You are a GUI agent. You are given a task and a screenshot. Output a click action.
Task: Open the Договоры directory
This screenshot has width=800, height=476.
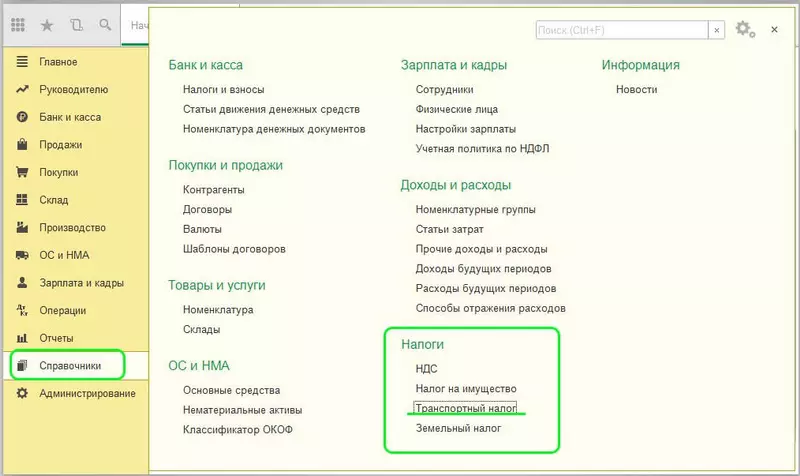click(x=207, y=209)
